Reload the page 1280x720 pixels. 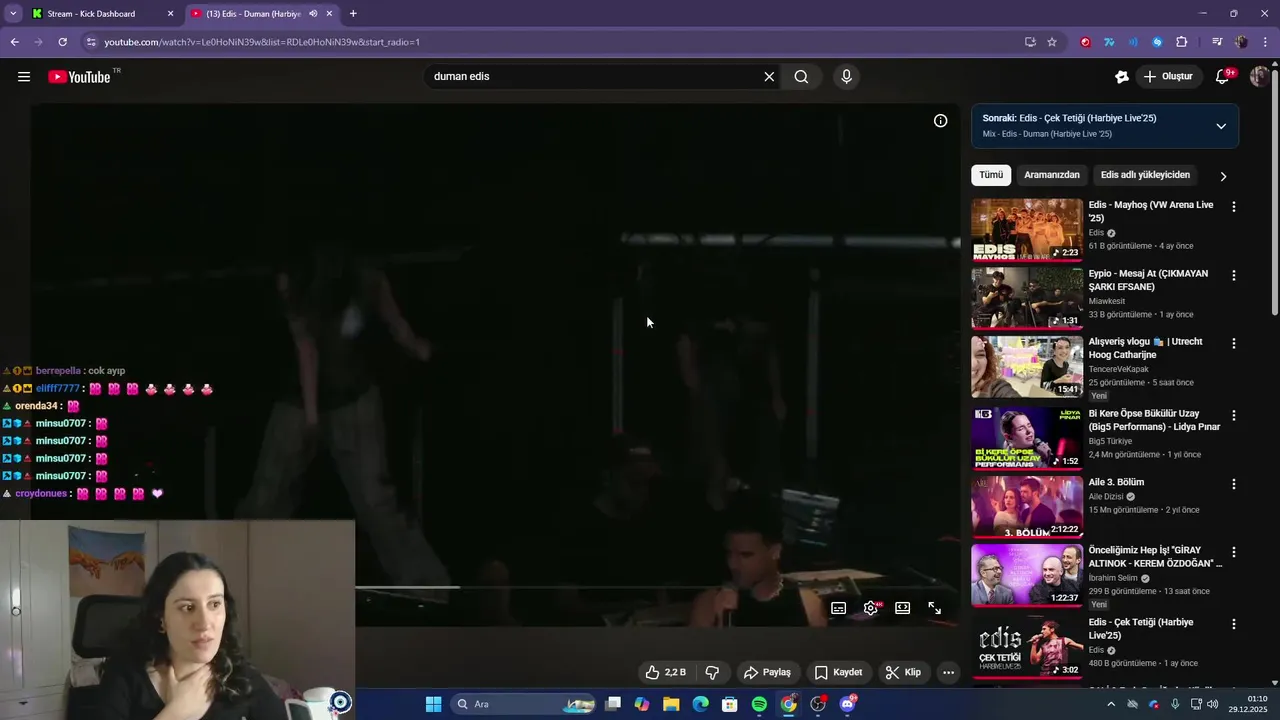click(62, 42)
